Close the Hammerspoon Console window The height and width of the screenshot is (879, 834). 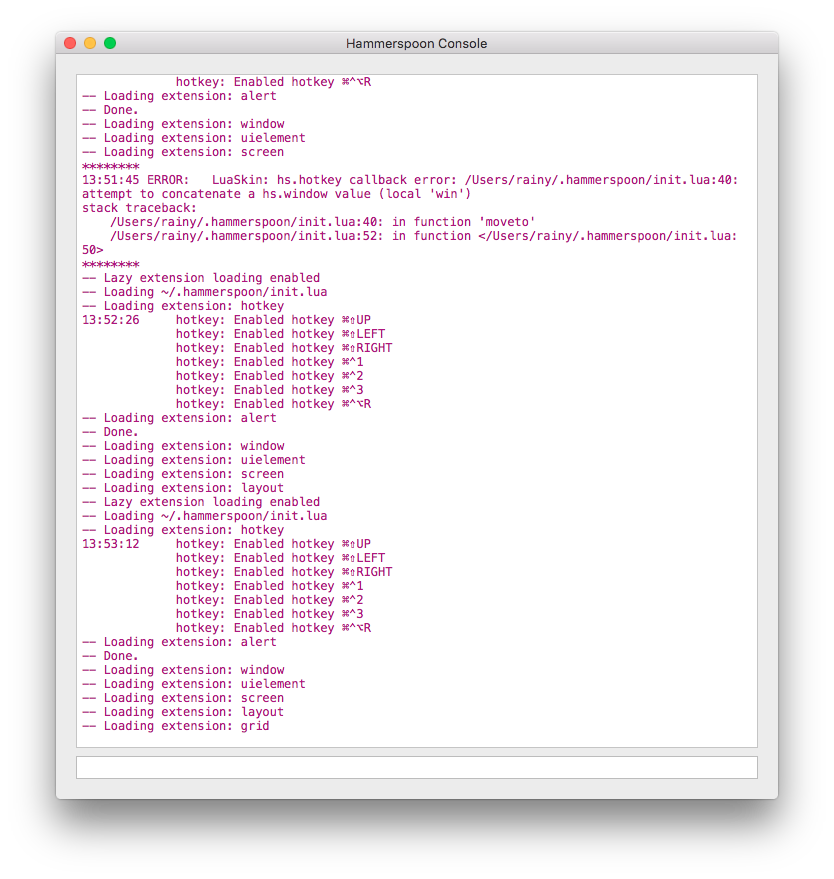tap(70, 43)
